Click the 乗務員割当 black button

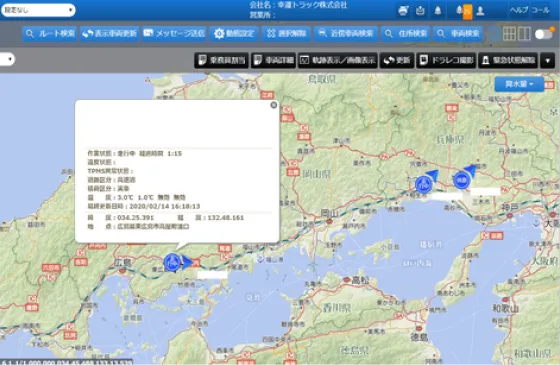[221, 60]
